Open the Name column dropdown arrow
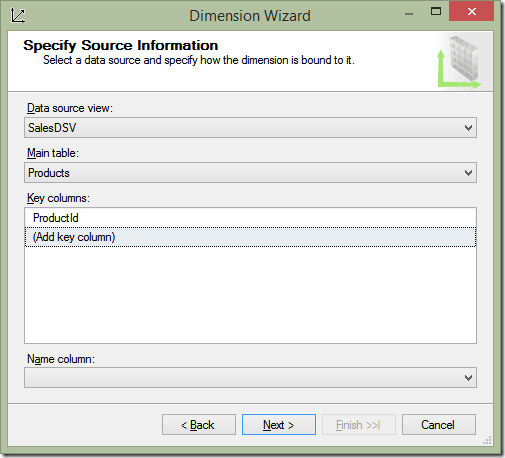The image size is (505, 458). [468, 378]
